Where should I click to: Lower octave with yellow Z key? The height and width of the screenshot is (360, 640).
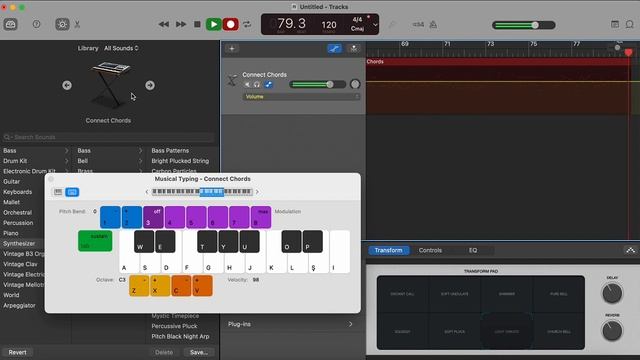pyautogui.click(x=139, y=285)
